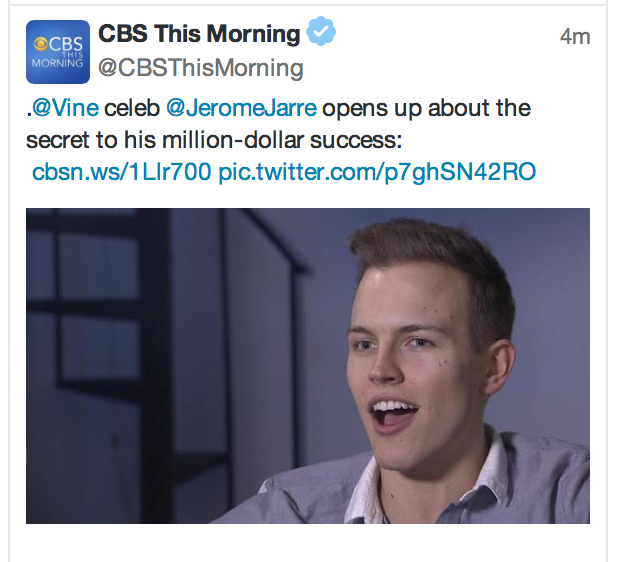This screenshot has height=562, width=622.
Task: Open the "CBS This Morning" display name
Action: tap(199, 34)
